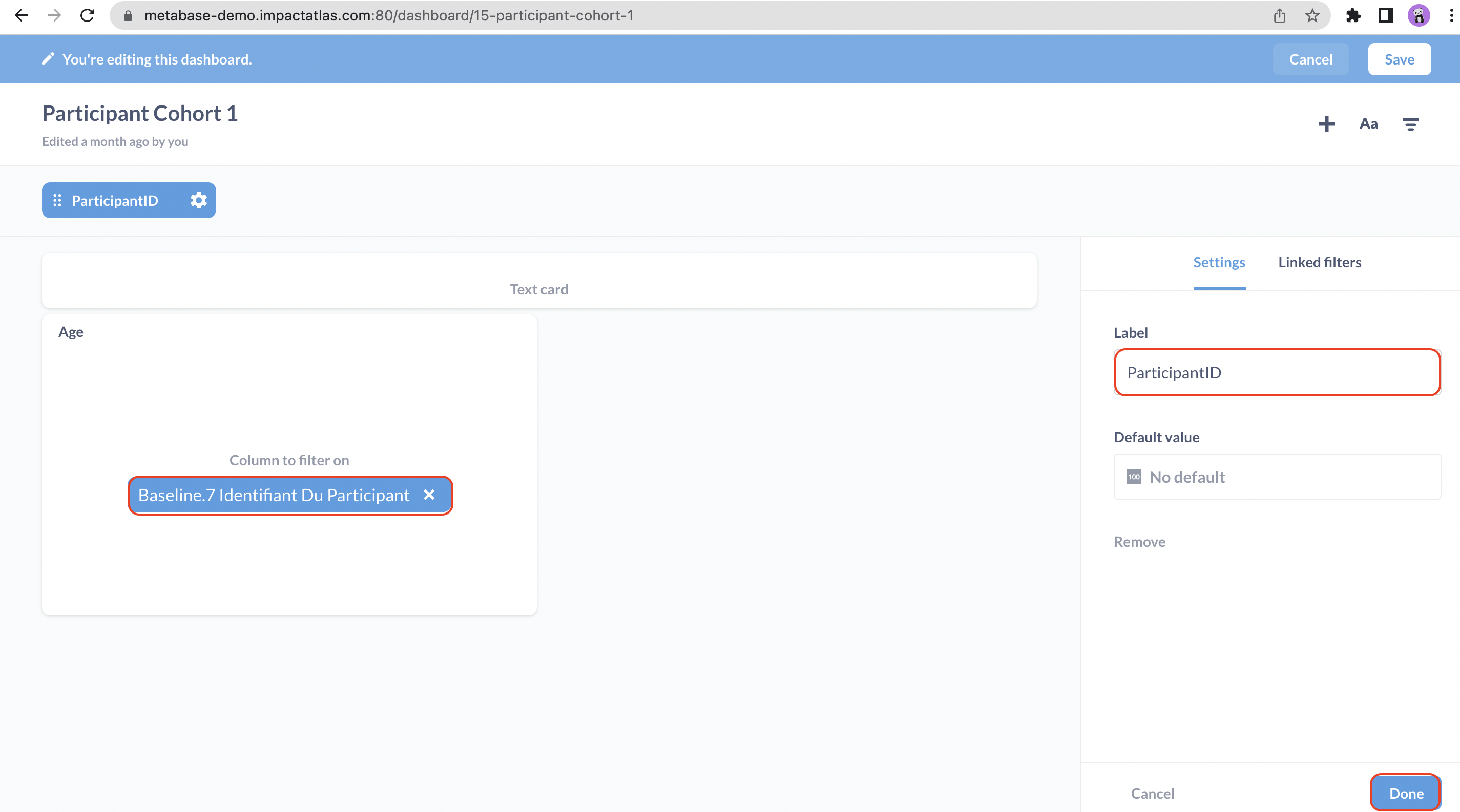Switch to the Linked filters tab
The width and height of the screenshot is (1460, 812).
tap(1320, 262)
